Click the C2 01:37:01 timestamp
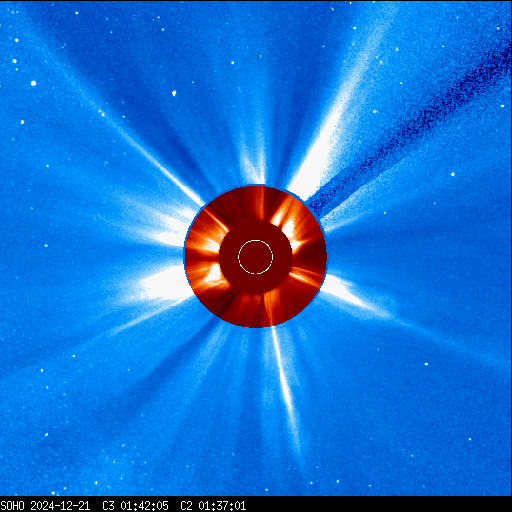 point(213,506)
